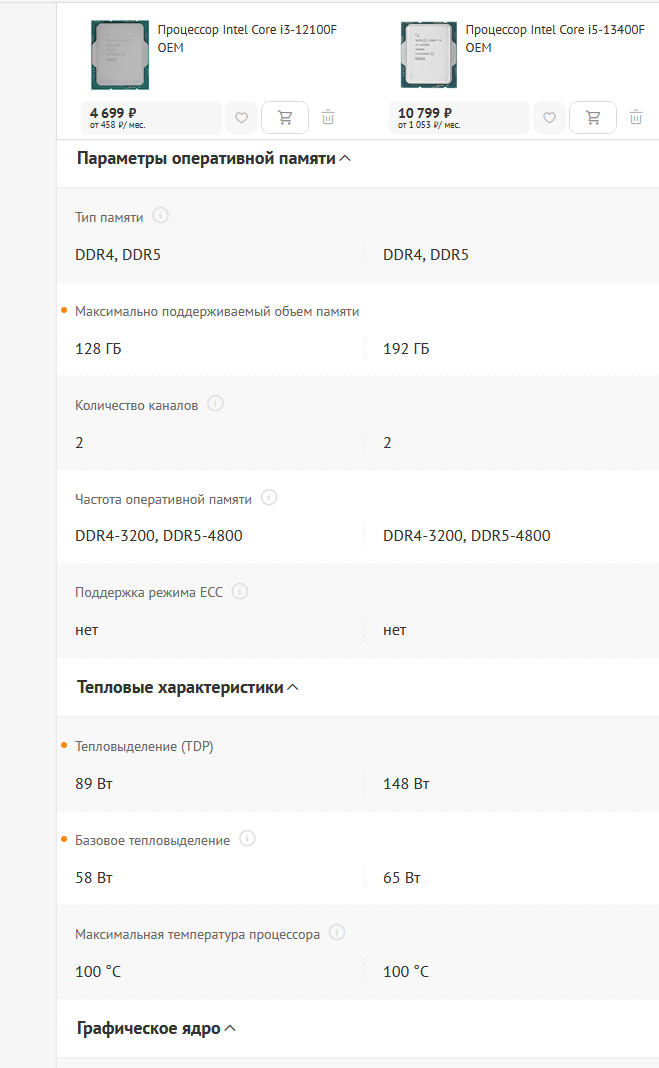Open Процессор Intel Core i3-12100F OEM link
Screen dimensions: 659x1068
click(247, 39)
